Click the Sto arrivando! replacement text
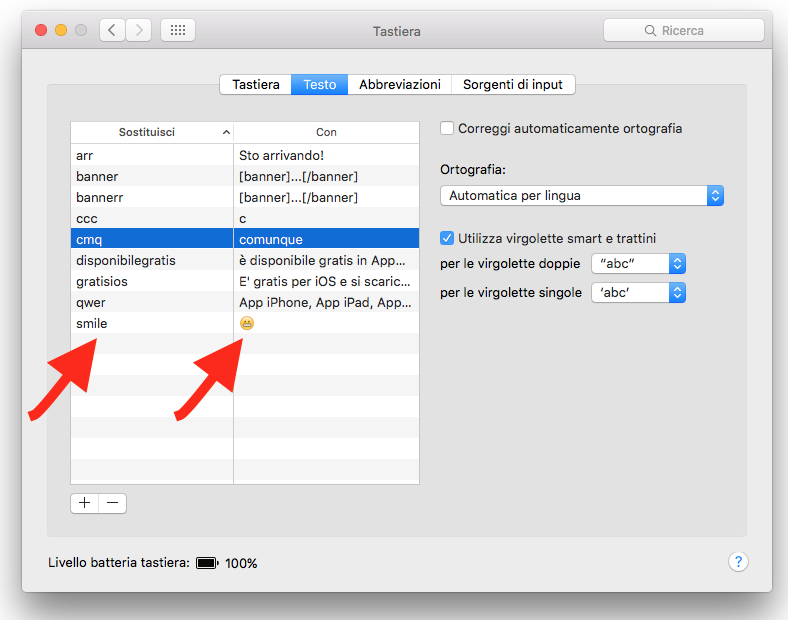 (x=281, y=155)
